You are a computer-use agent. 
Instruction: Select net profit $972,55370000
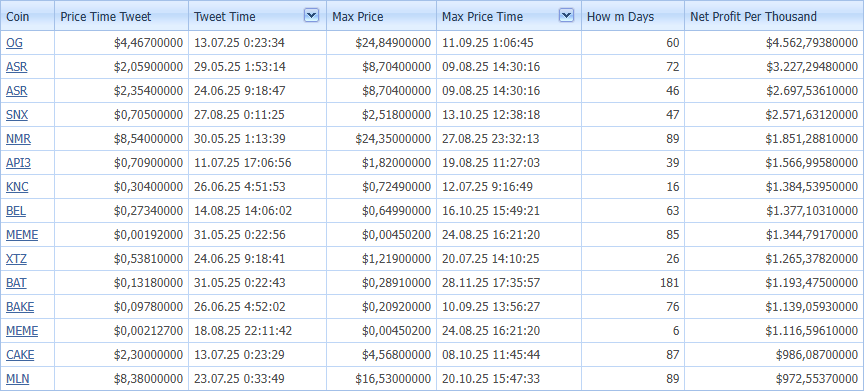click(x=774, y=379)
